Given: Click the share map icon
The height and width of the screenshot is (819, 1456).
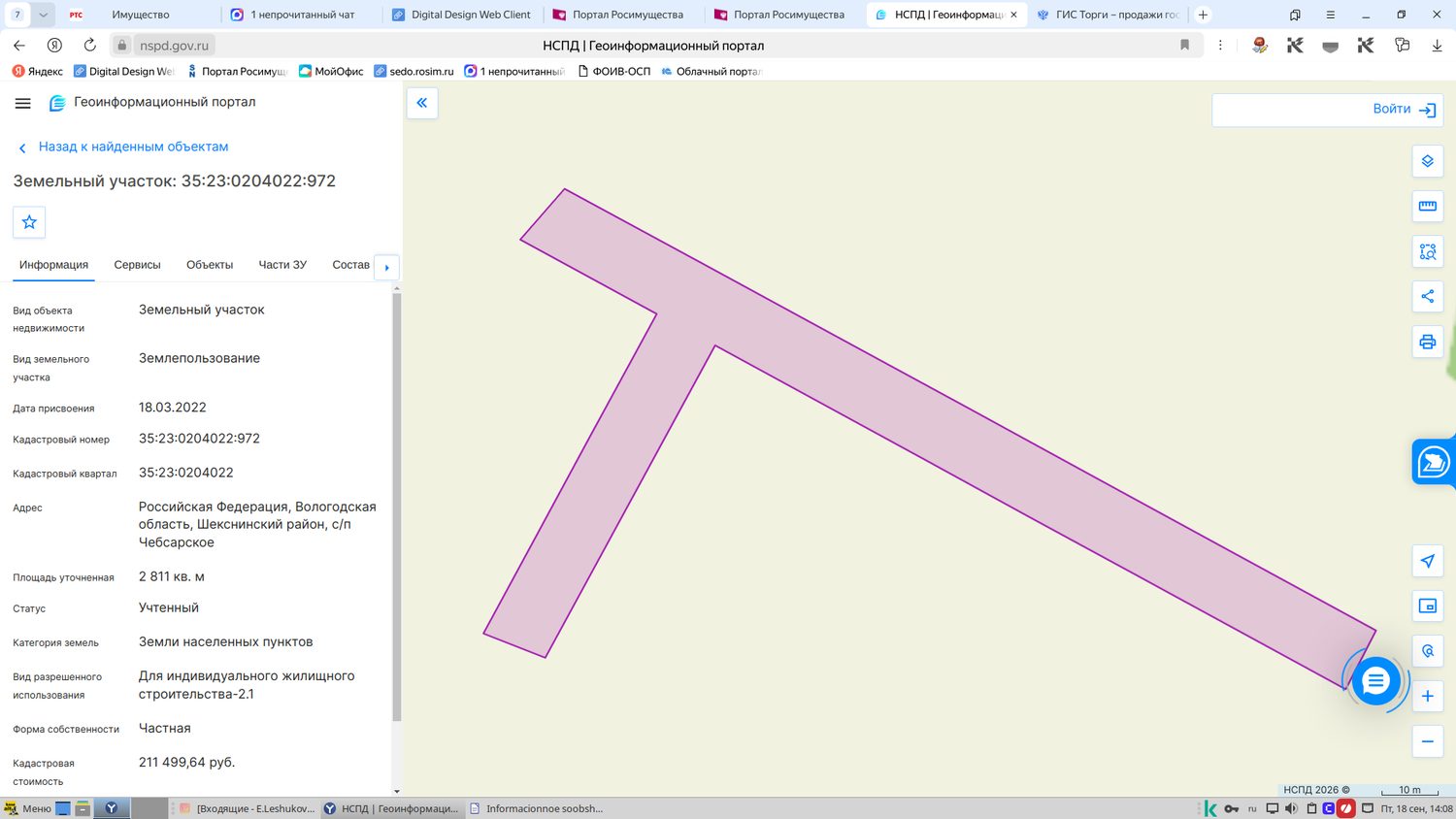Looking at the screenshot, I should coord(1427,296).
